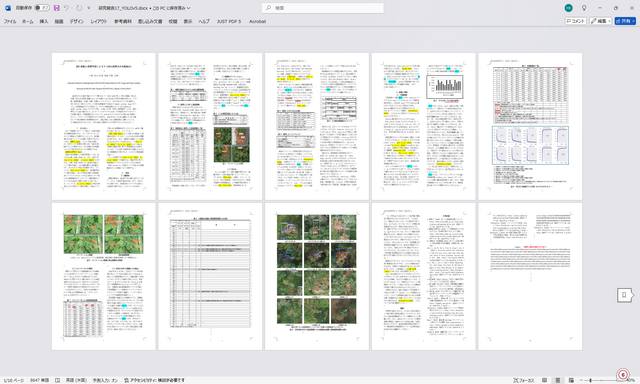
Task: Select page 7 with the full-page table
Action: [210, 276]
